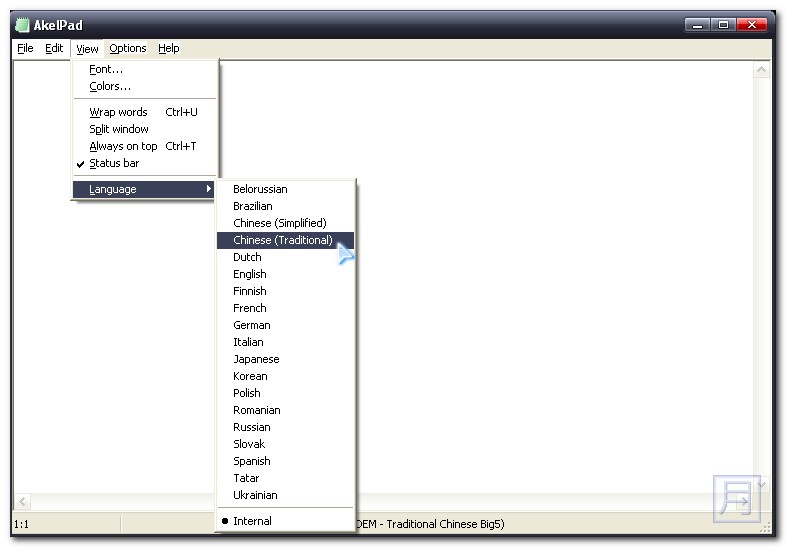Select English from the language list
The width and height of the screenshot is (787, 548).
(250, 274)
